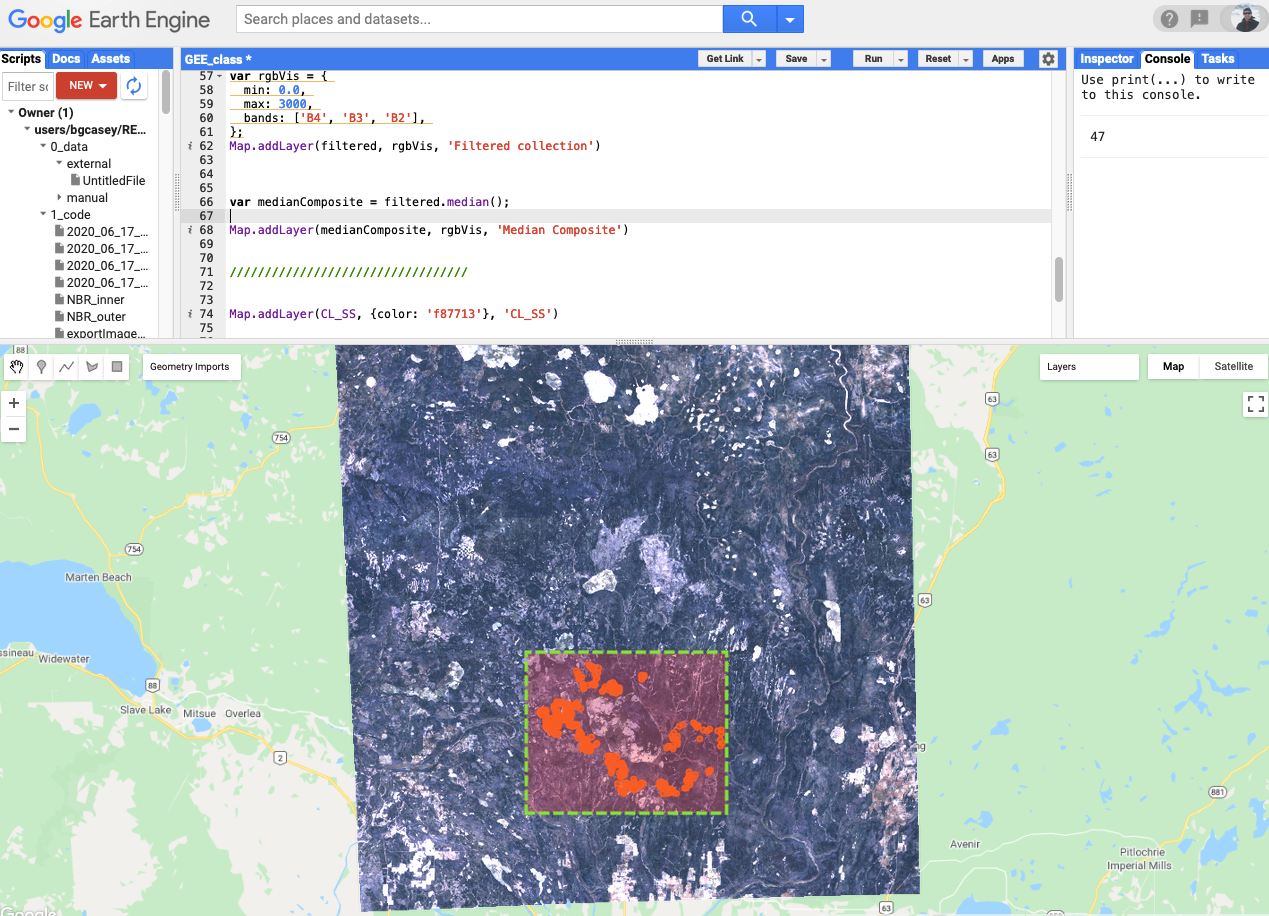The width and height of the screenshot is (1269, 916).
Task: Open the Save dropdown arrow
Action: 824,59
